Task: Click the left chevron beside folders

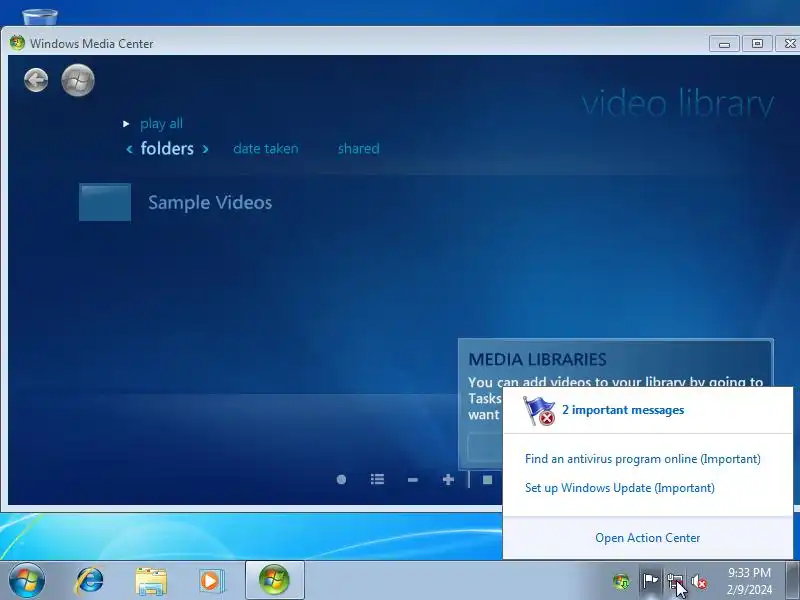Action: (129, 149)
